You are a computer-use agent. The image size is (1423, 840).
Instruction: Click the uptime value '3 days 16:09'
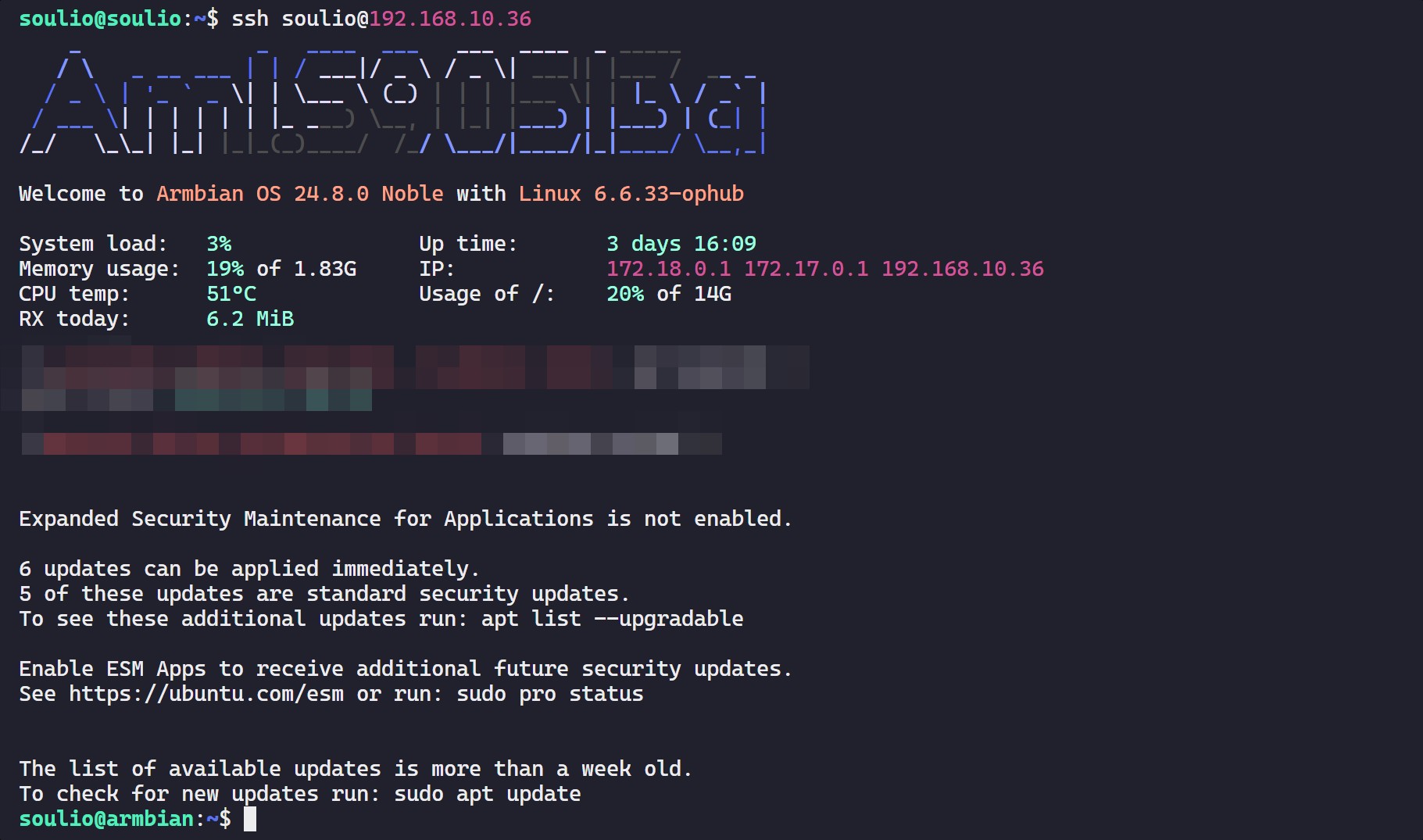681,244
